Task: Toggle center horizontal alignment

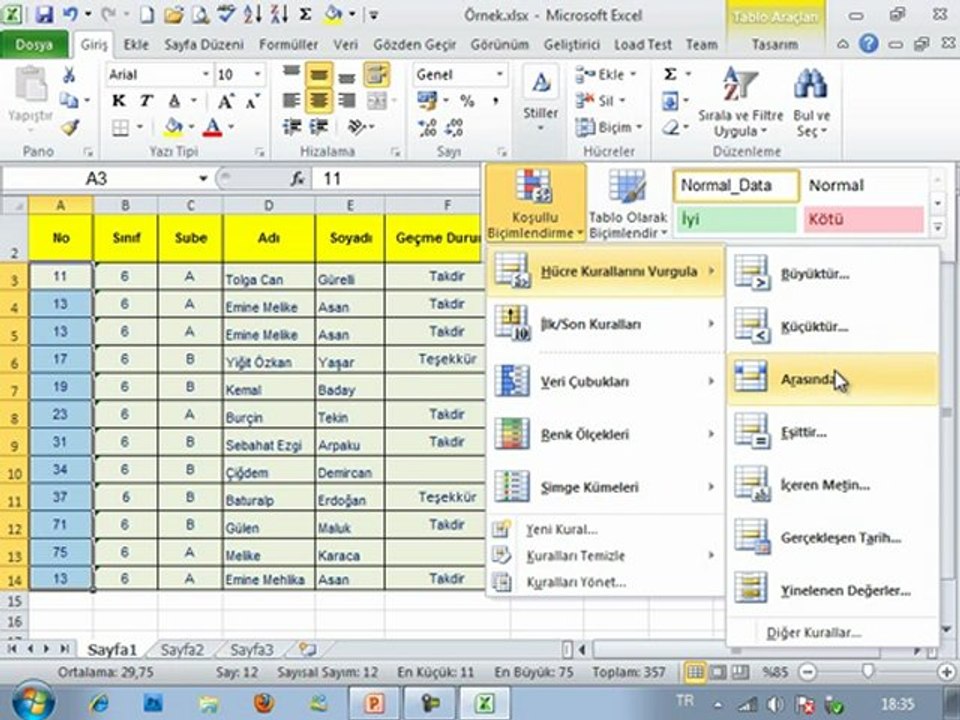Action: pos(319,100)
